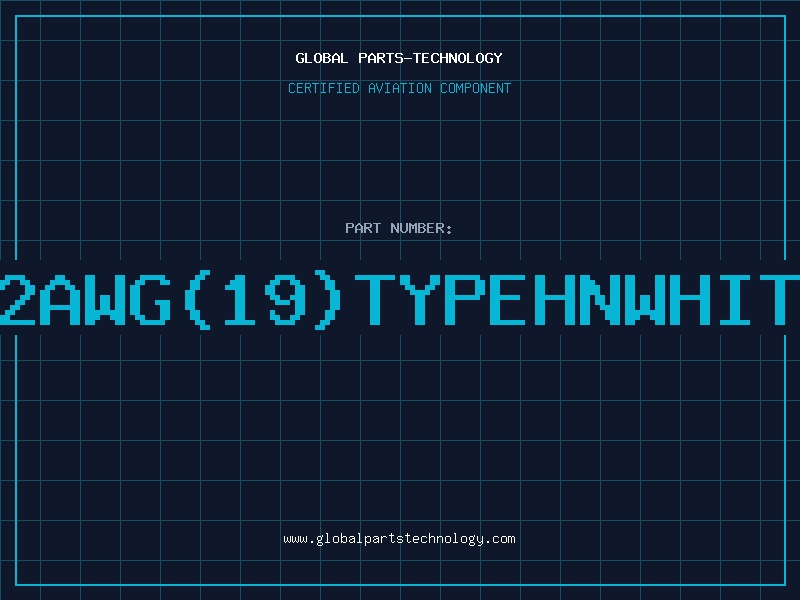The height and width of the screenshot is (600, 800).
Task: Select the CERTIFIED AVIATION COMPONENT subtitle
Action: pos(399,88)
